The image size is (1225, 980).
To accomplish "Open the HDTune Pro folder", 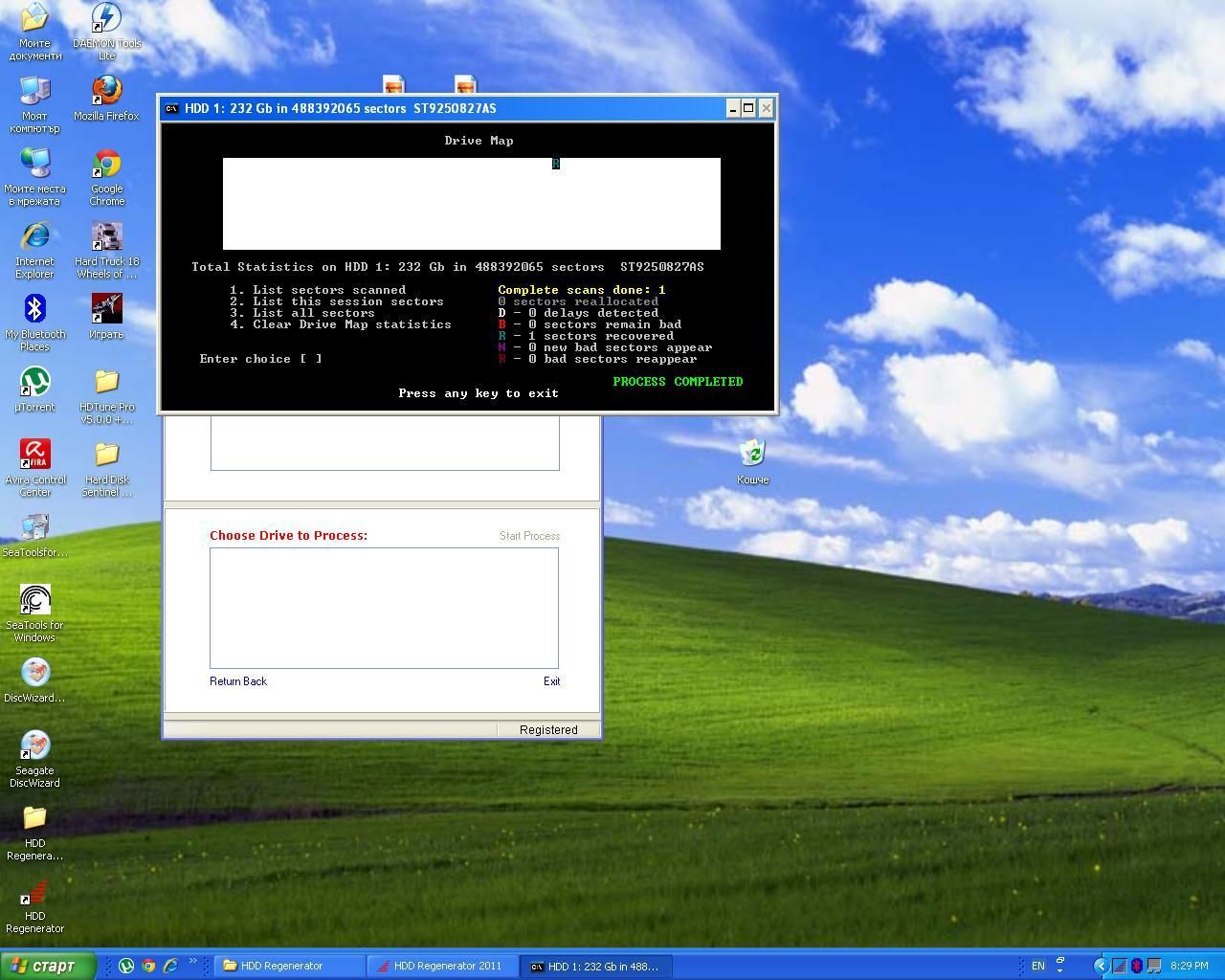I will [106, 383].
